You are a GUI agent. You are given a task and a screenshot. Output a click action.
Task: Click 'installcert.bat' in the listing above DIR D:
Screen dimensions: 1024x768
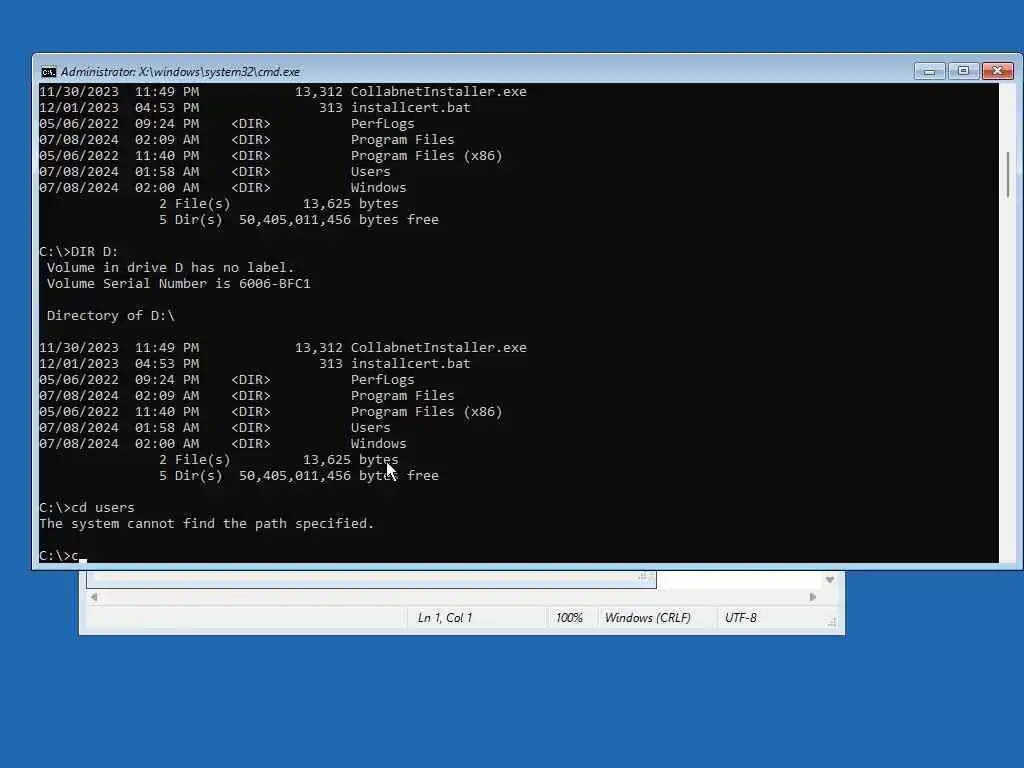click(x=410, y=108)
